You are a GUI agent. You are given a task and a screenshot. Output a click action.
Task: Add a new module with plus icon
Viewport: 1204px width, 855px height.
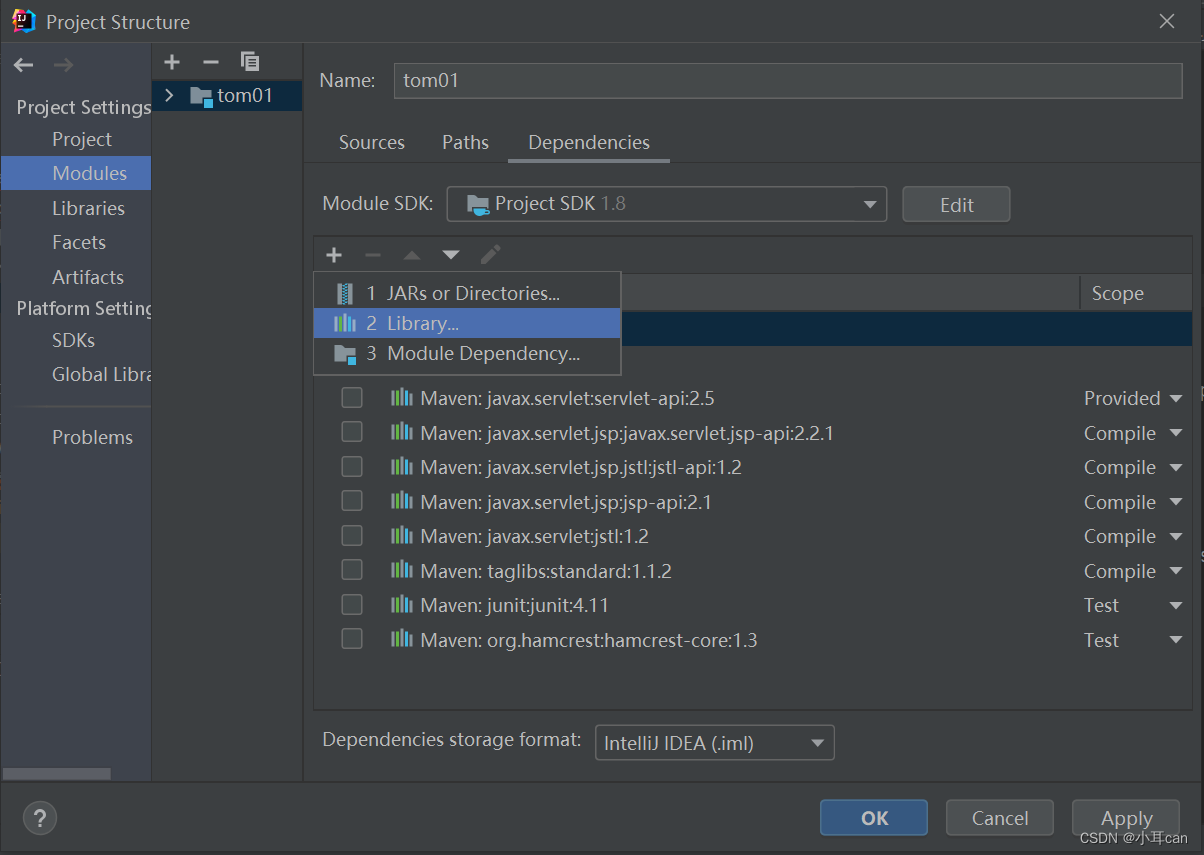point(172,62)
